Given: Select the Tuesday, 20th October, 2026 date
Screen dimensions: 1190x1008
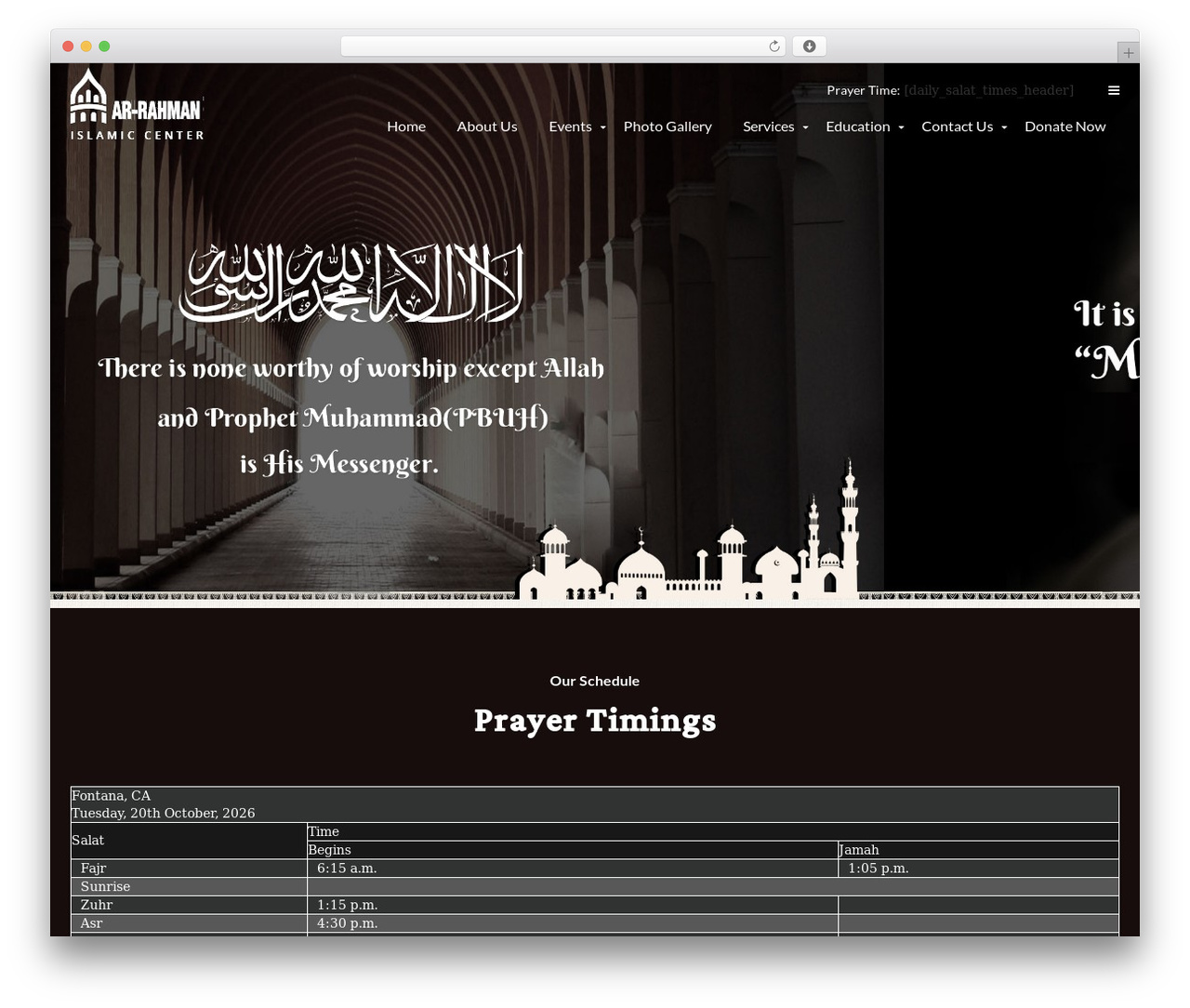Looking at the screenshot, I should pyautogui.click(x=164, y=814).
